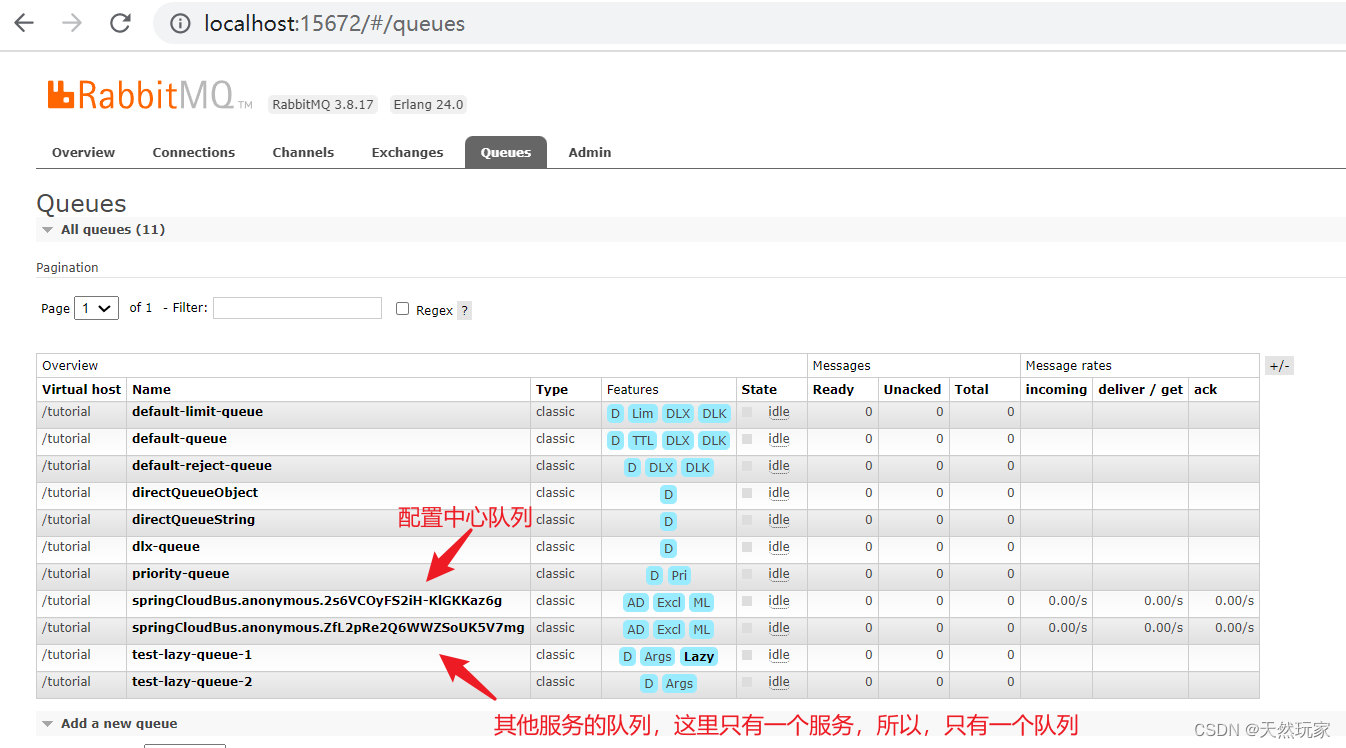Click DLX badge on default-reject-queue row
The image size is (1346, 748).
coord(661,467)
